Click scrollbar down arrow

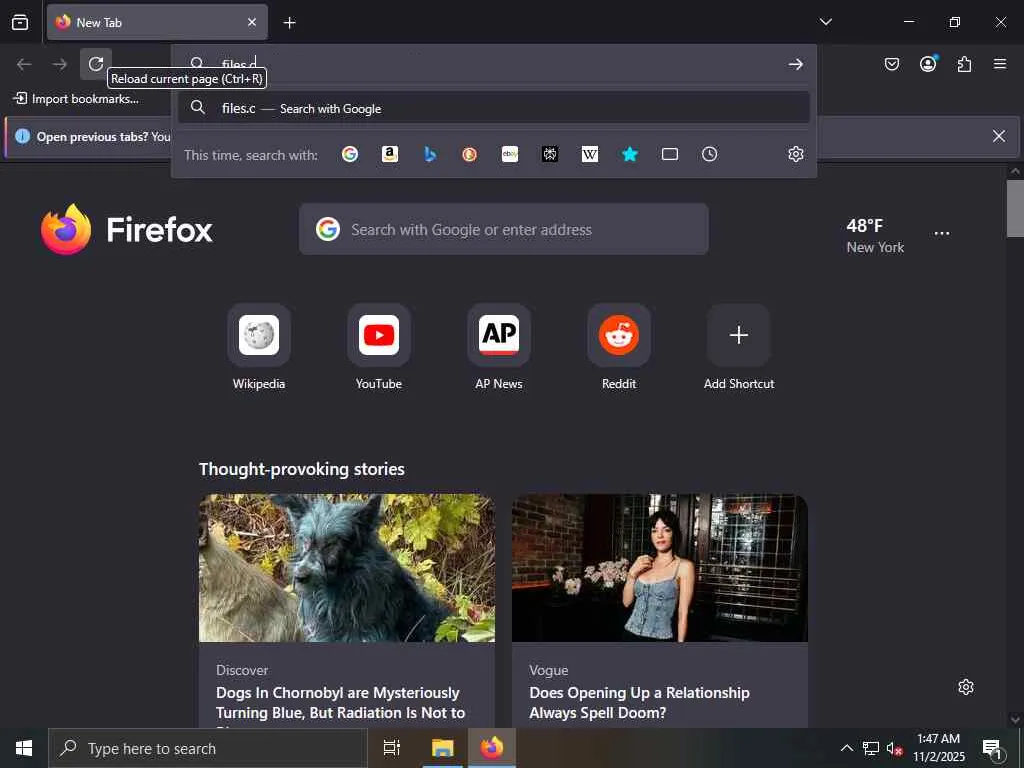[1015, 720]
